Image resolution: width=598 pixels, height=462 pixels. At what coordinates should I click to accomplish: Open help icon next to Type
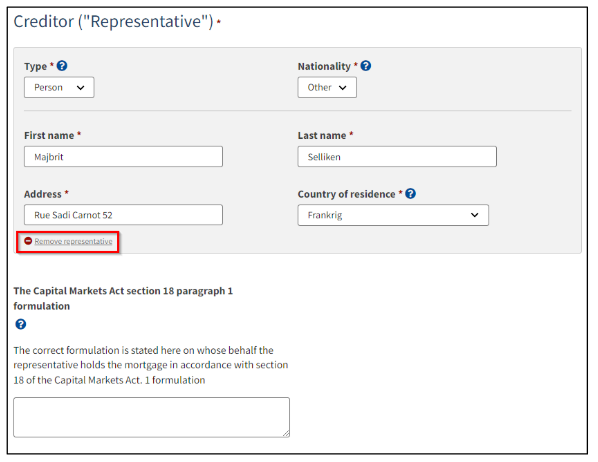(62, 66)
